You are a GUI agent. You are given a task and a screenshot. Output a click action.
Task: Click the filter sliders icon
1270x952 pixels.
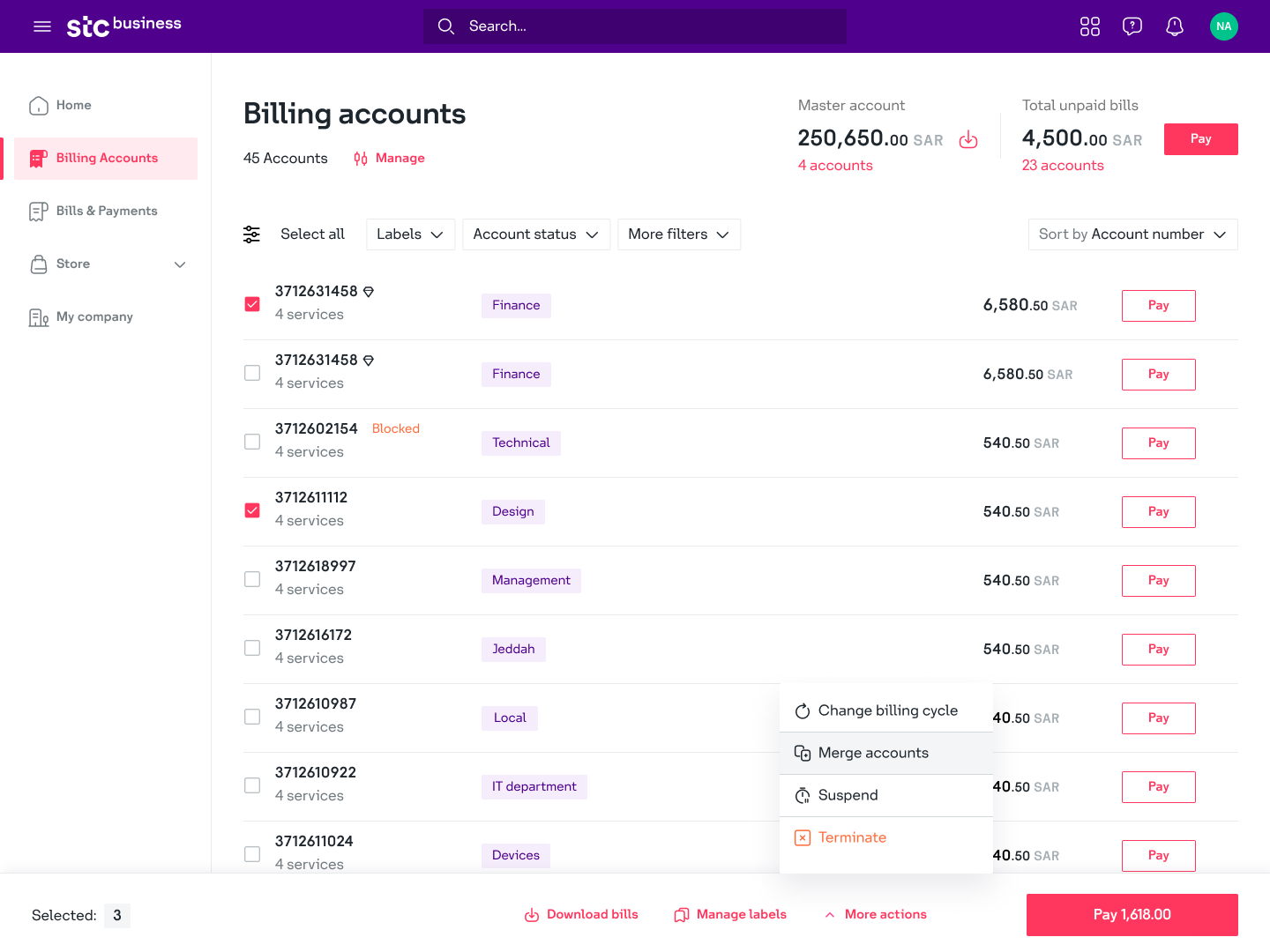click(x=252, y=234)
